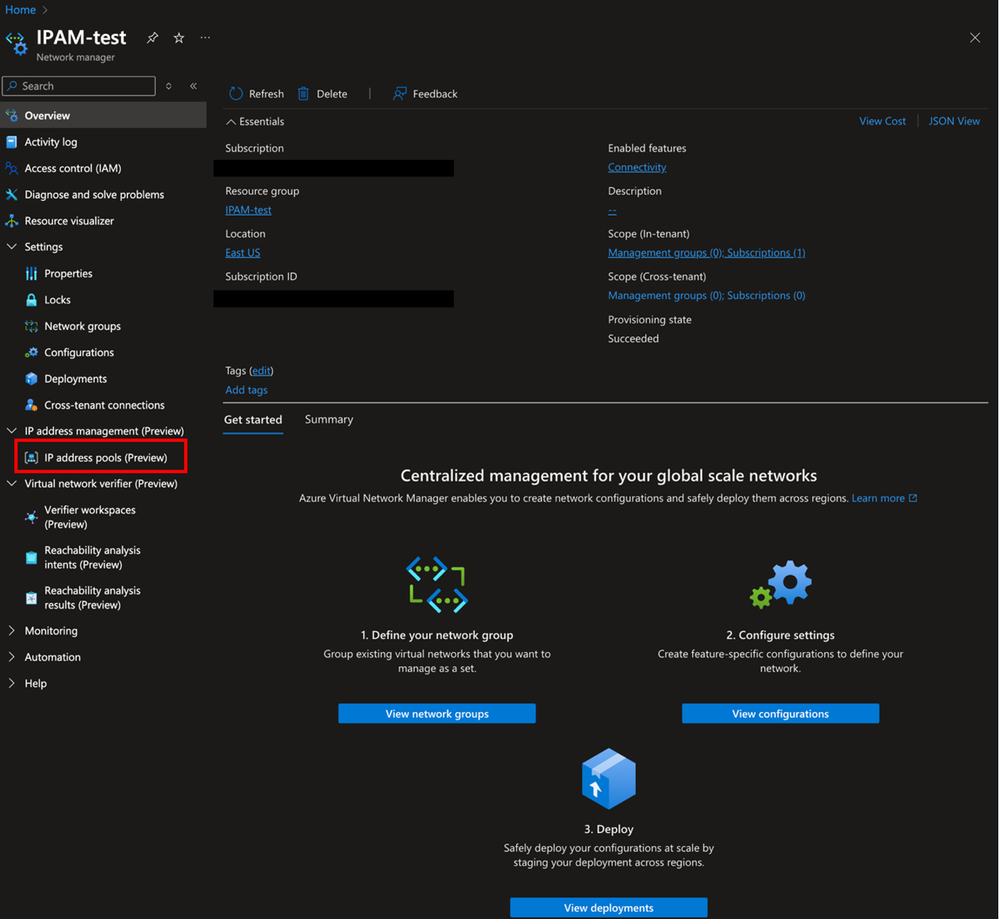Screen dimensions: 999x919
Task: Collapse the Essentials panel
Action: tap(231, 122)
